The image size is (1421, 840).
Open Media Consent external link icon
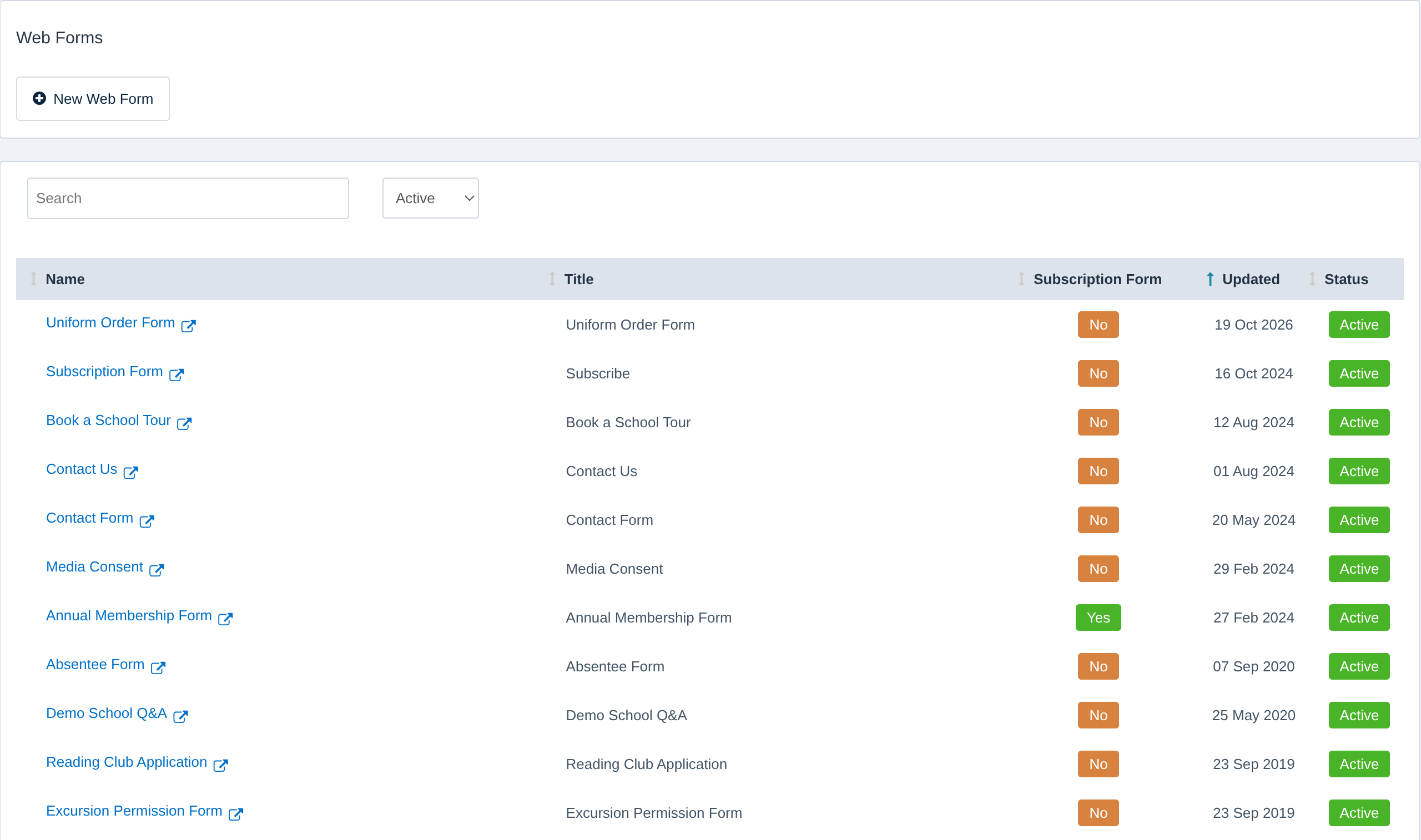pyautogui.click(x=157, y=570)
